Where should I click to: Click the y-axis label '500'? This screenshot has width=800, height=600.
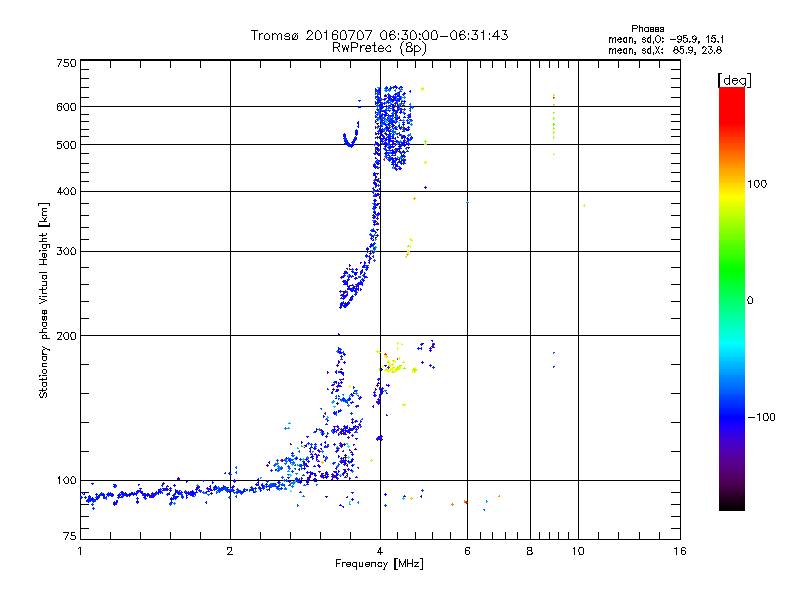[x=67, y=145]
